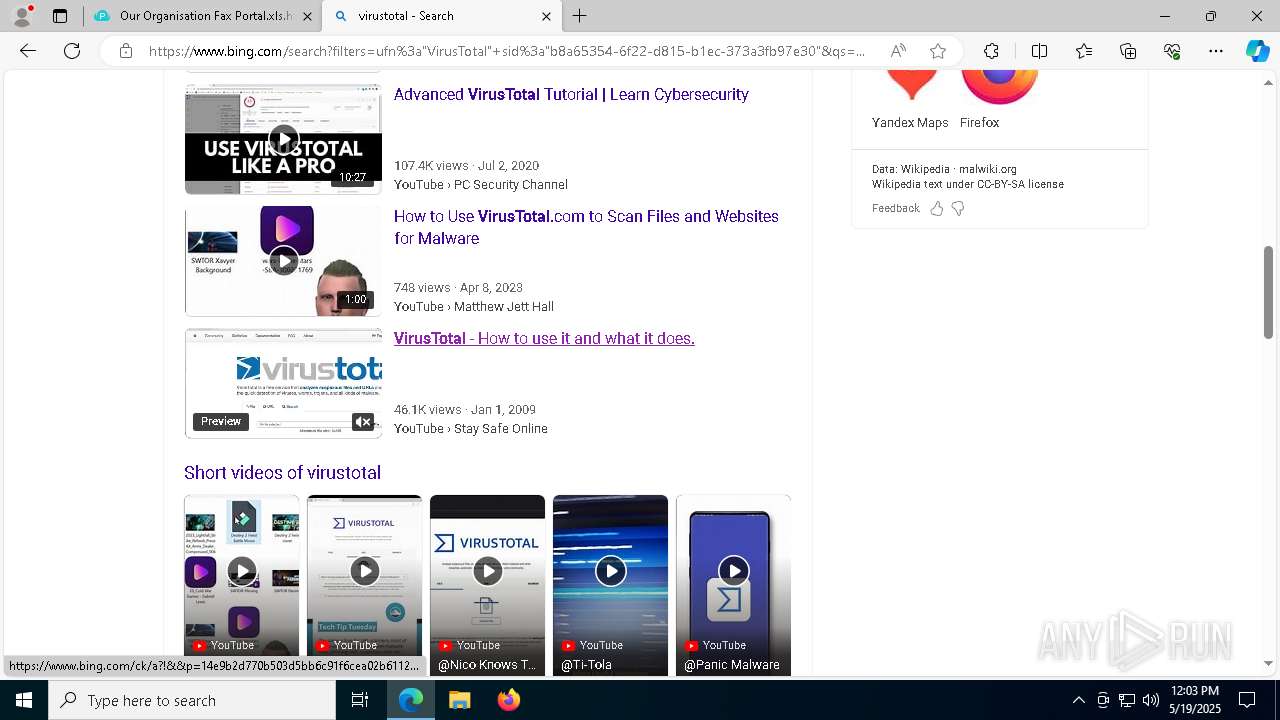The height and width of the screenshot is (720, 1280).
Task: Open YouTube › Stay Safe Online source
Action: [x=471, y=428]
